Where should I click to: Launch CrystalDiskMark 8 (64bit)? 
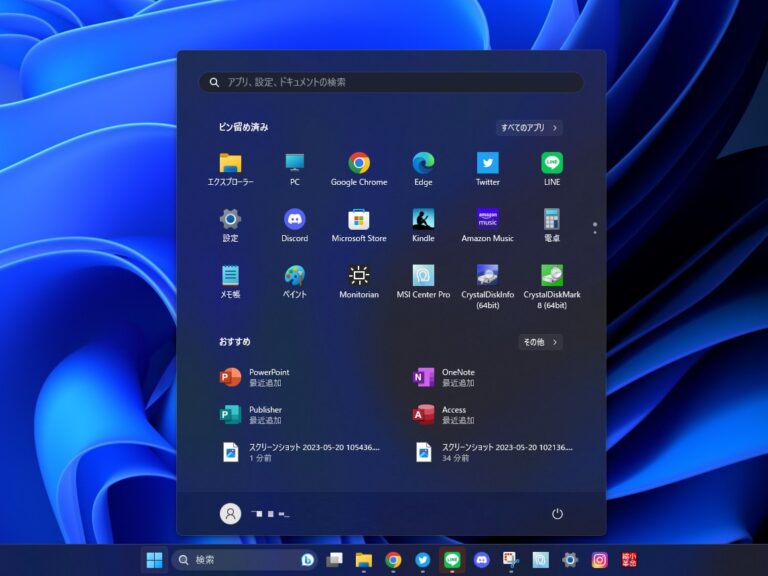[552, 287]
